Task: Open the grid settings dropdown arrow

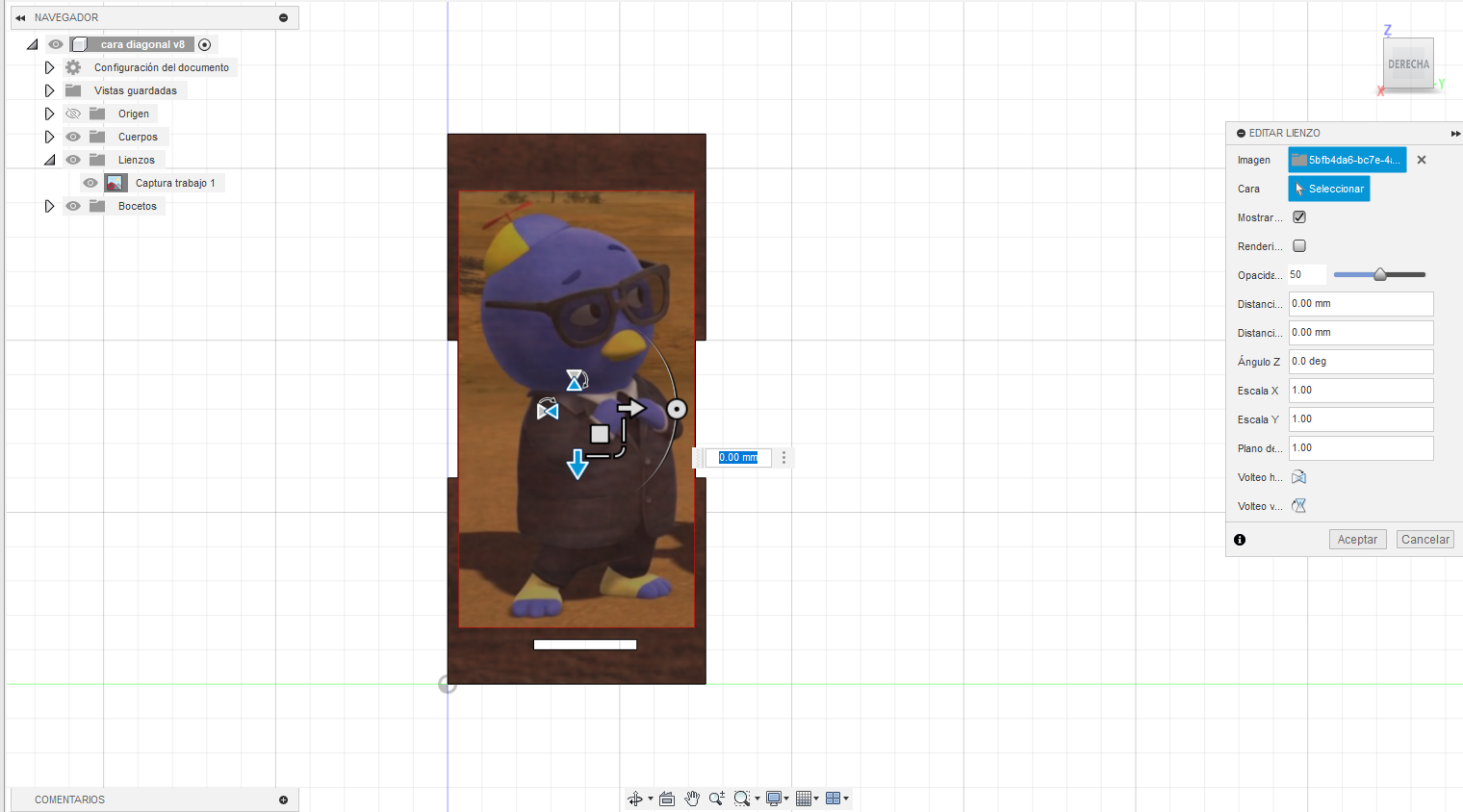Action: [x=816, y=799]
